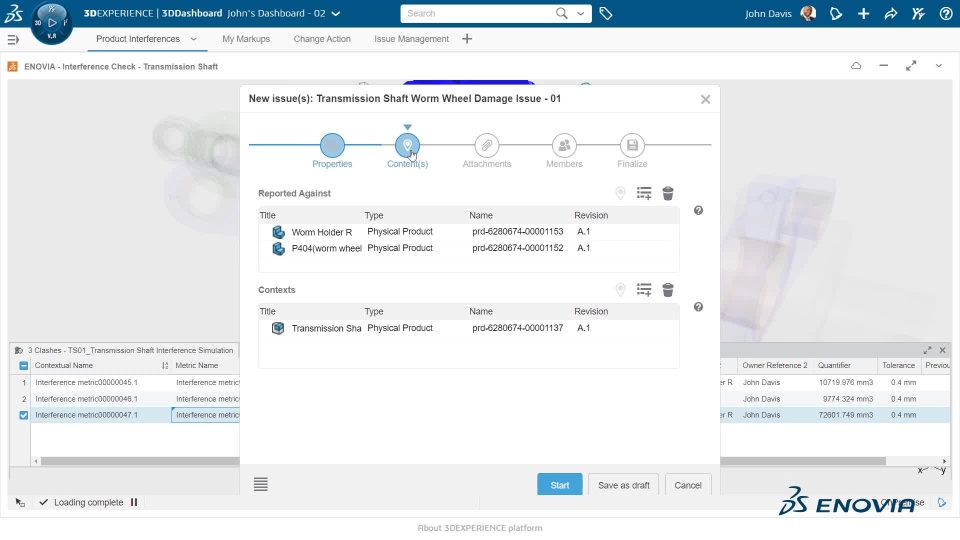The width and height of the screenshot is (960, 540).
Task: Click the share arrow icon
Action: pyautogui.click(x=891, y=13)
